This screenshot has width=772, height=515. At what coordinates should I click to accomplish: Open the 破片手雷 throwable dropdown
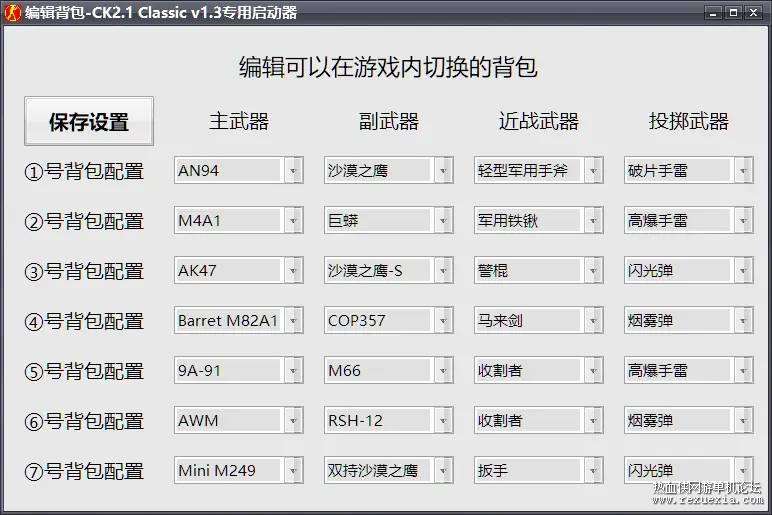coord(689,170)
